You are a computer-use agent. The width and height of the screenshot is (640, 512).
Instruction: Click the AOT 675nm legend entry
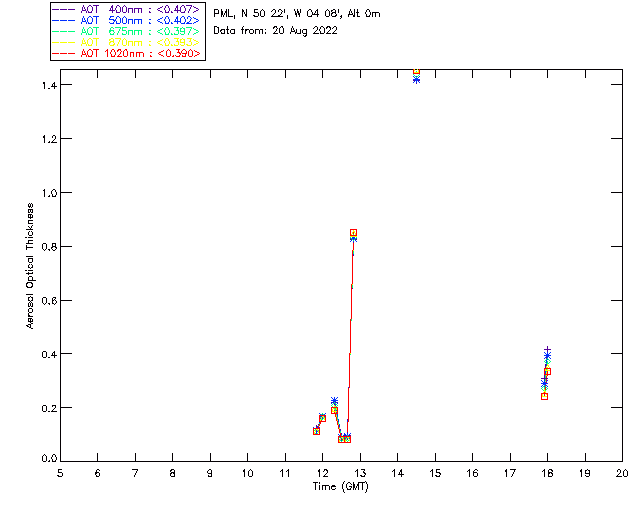point(127,31)
